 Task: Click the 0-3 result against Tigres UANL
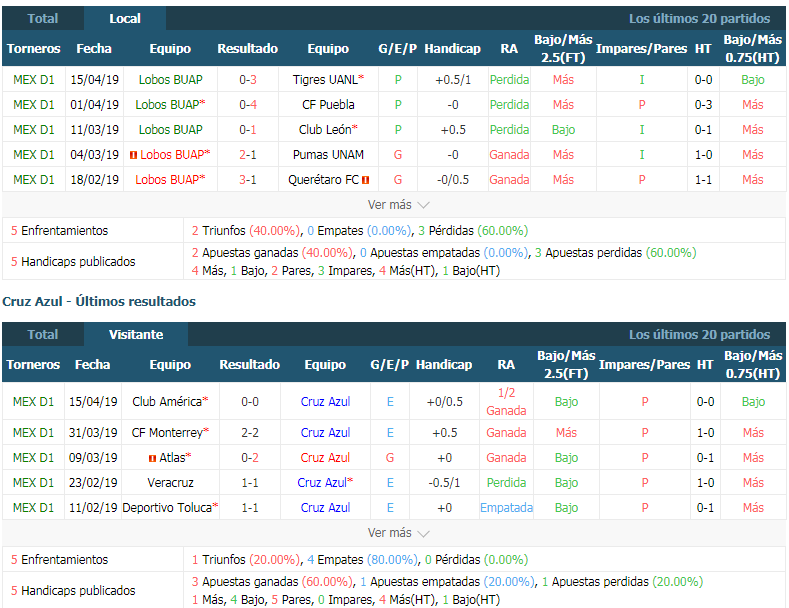click(248, 80)
